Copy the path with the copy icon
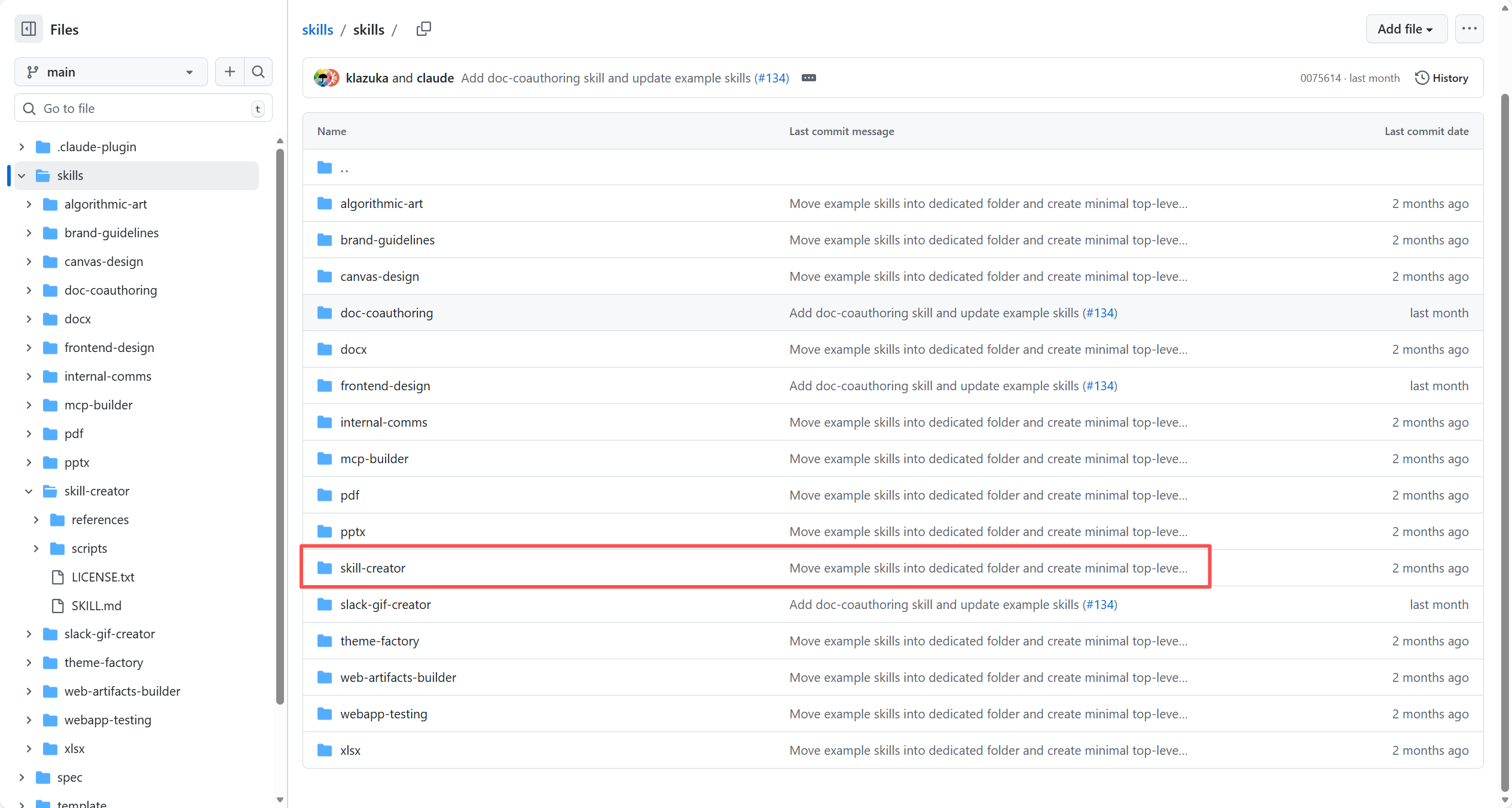 point(423,29)
